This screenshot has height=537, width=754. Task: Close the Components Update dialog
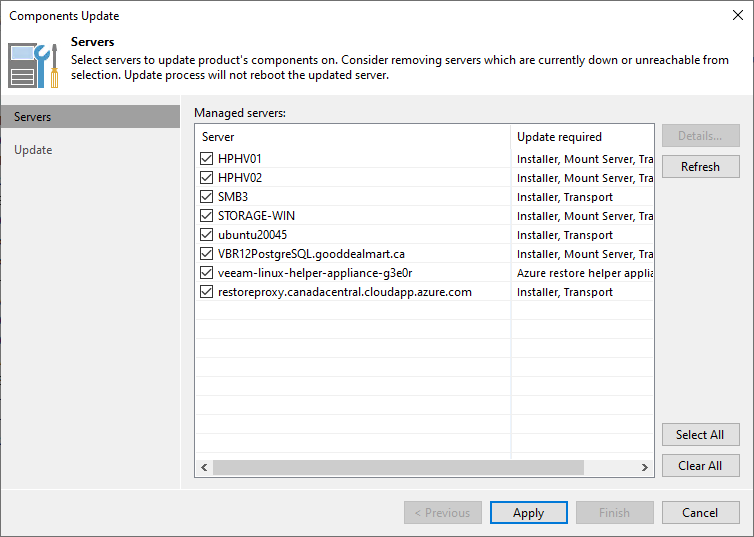737,16
